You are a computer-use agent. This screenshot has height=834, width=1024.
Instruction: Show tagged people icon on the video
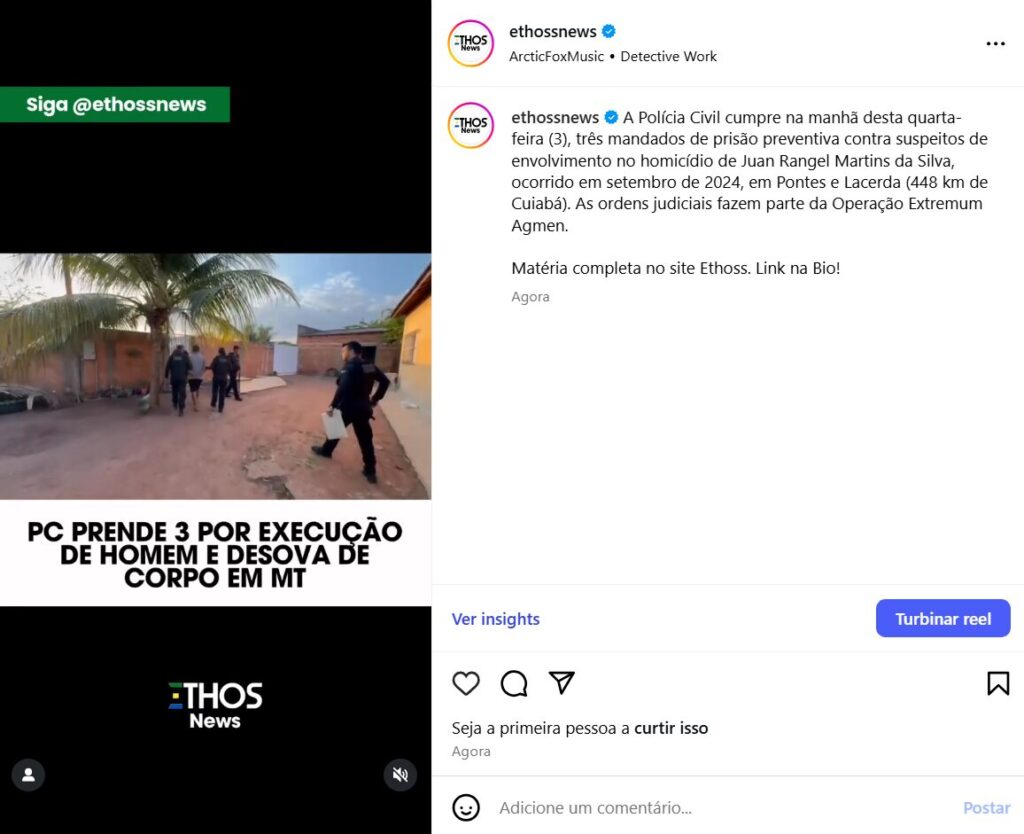28,775
